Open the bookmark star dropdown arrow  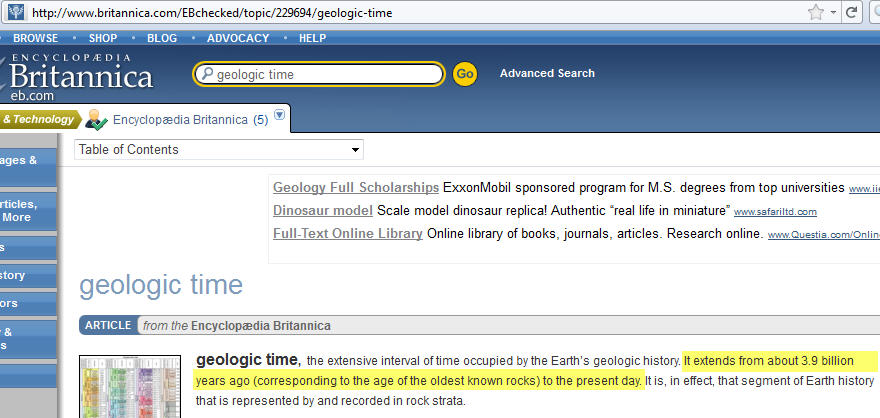pyautogui.click(x=832, y=13)
